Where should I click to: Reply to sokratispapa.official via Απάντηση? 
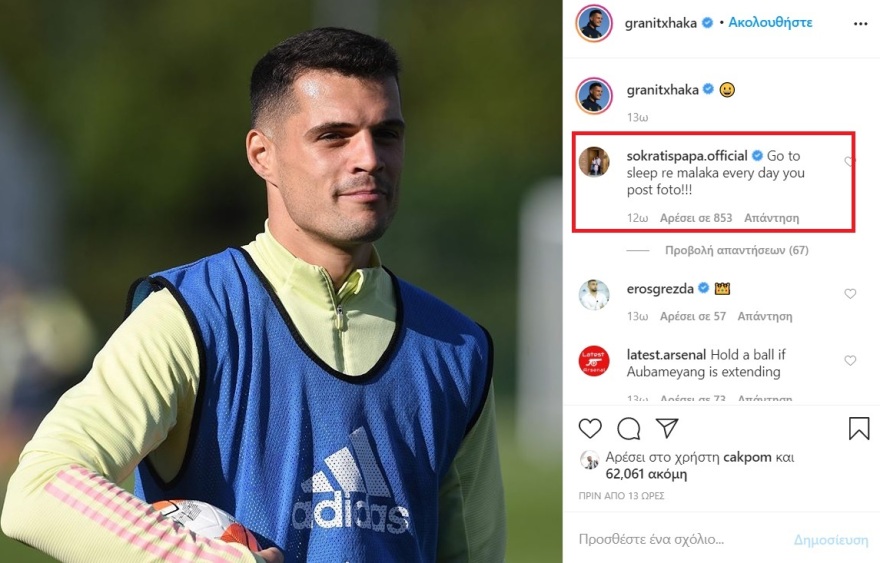[x=771, y=218]
